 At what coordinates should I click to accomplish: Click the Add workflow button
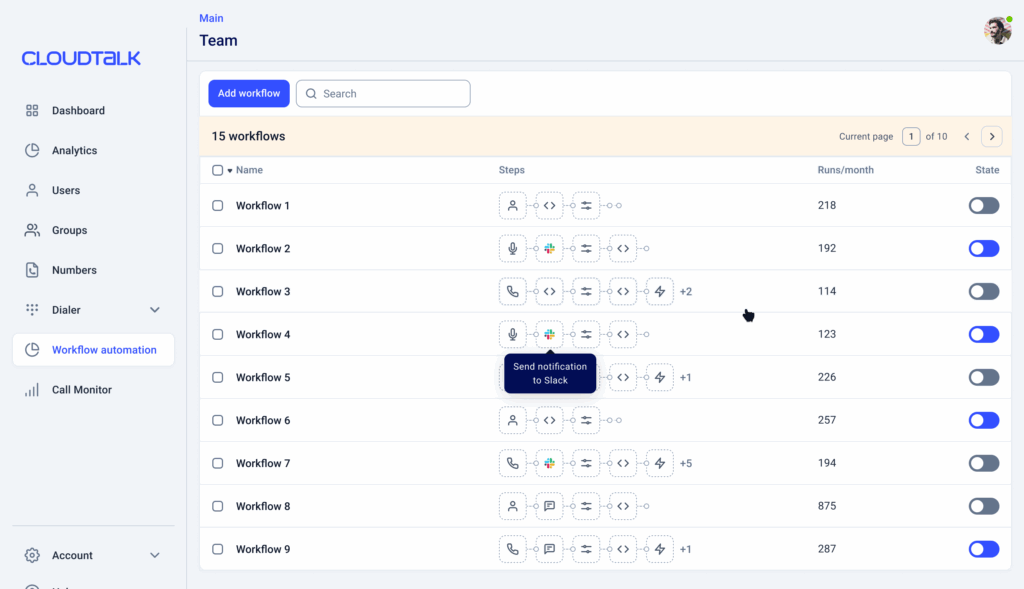coord(249,94)
